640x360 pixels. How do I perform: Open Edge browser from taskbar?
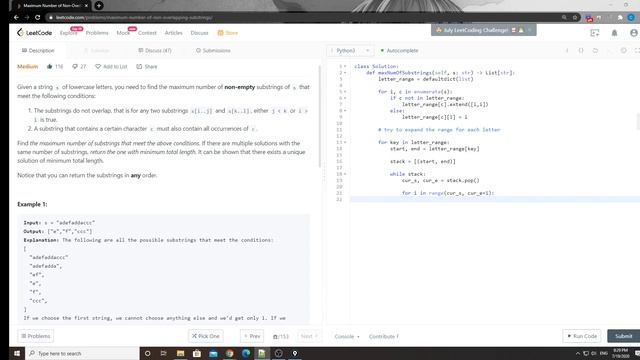(246, 353)
